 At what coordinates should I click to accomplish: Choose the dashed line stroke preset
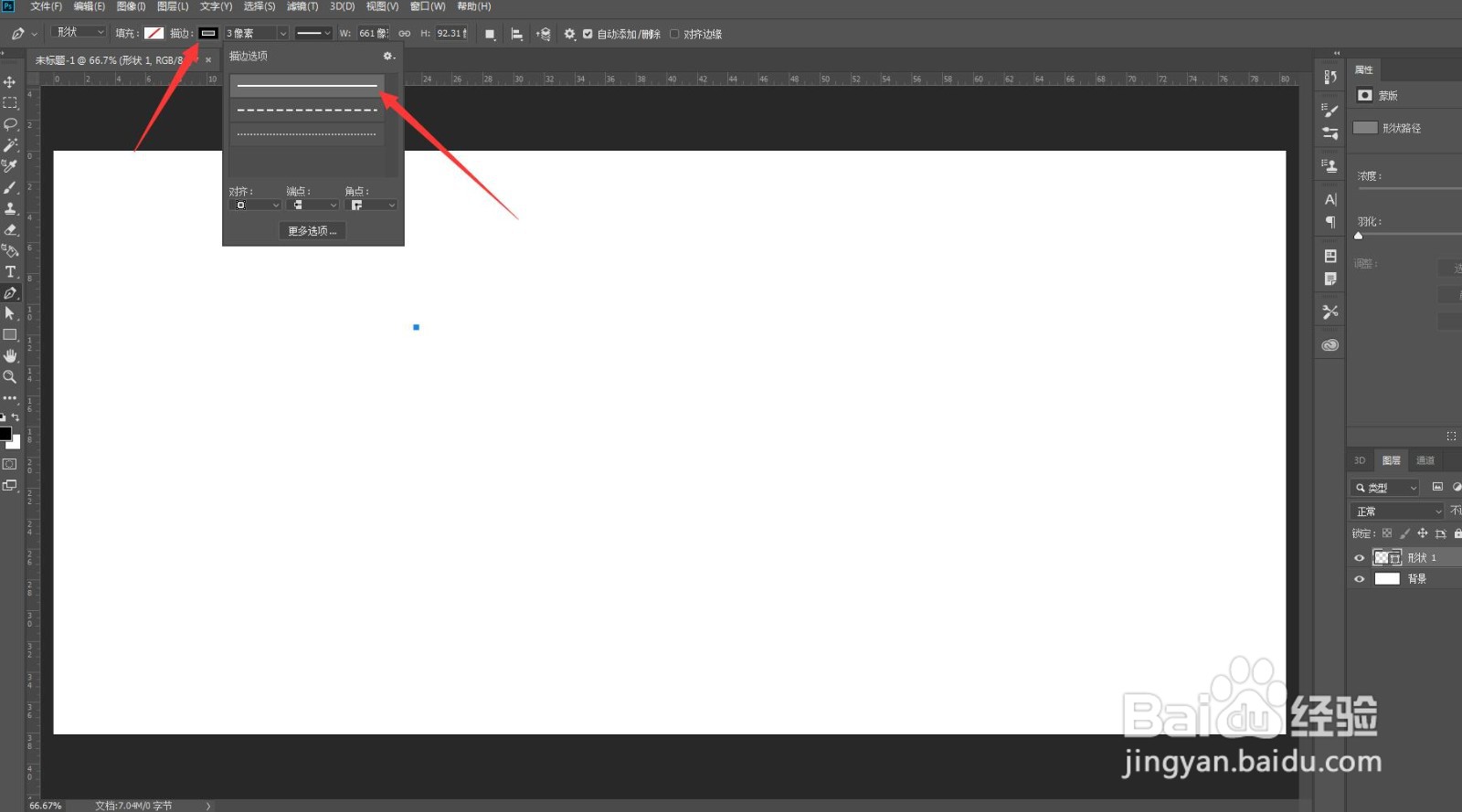(x=307, y=111)
